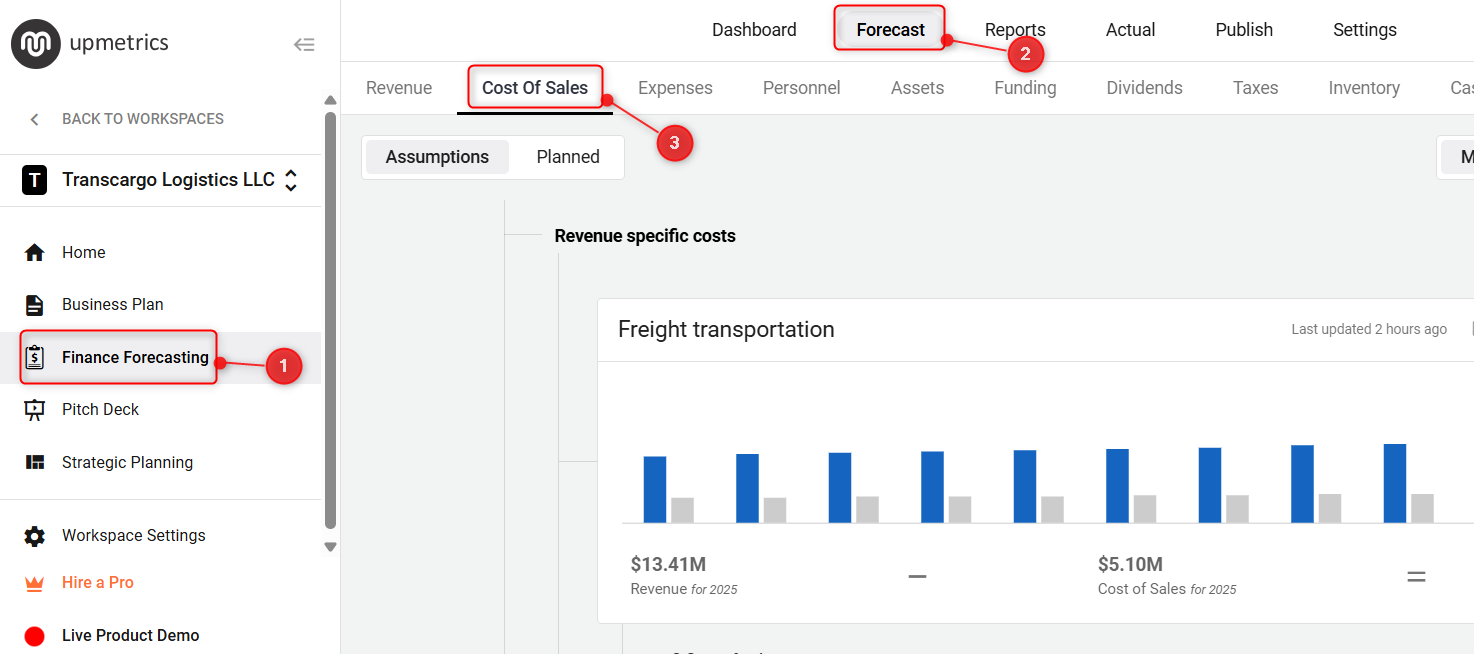Open the Home page
The image size is (1474, 654).
pos(84,253)
